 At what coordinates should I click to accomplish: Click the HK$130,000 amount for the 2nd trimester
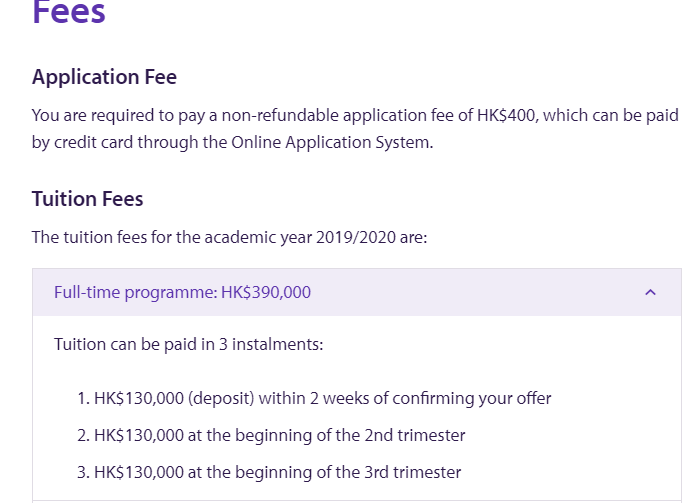[139, 435]
